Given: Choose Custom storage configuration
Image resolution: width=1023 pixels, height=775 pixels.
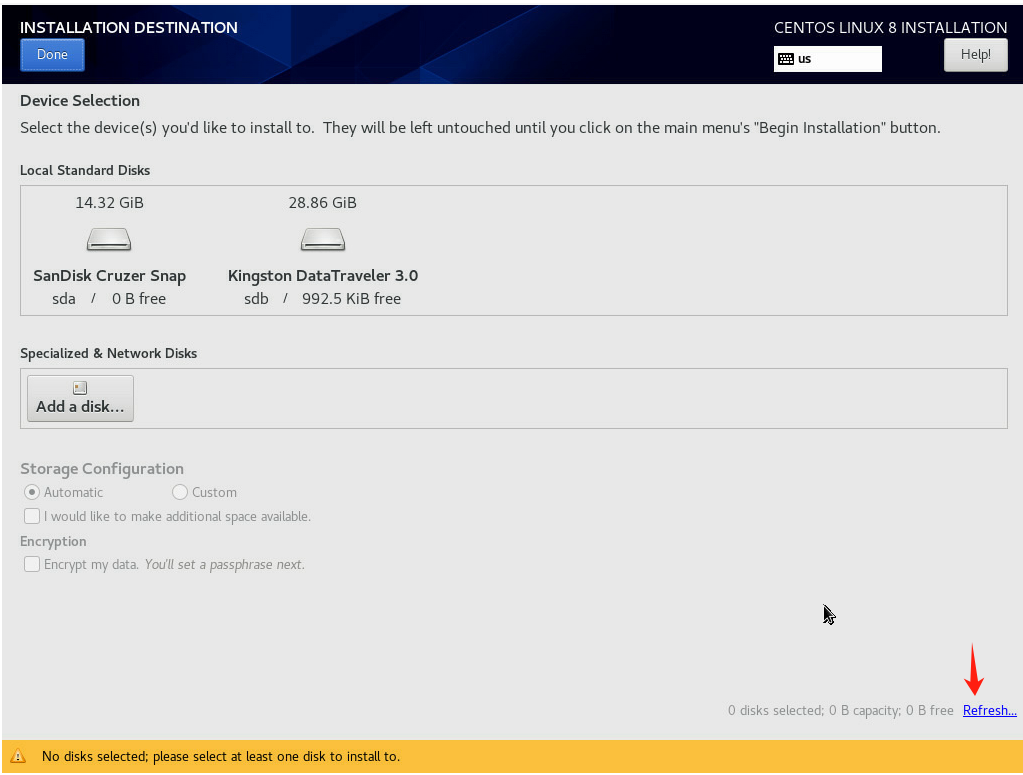Looking at the screenshot, I should tap(180, 492).
